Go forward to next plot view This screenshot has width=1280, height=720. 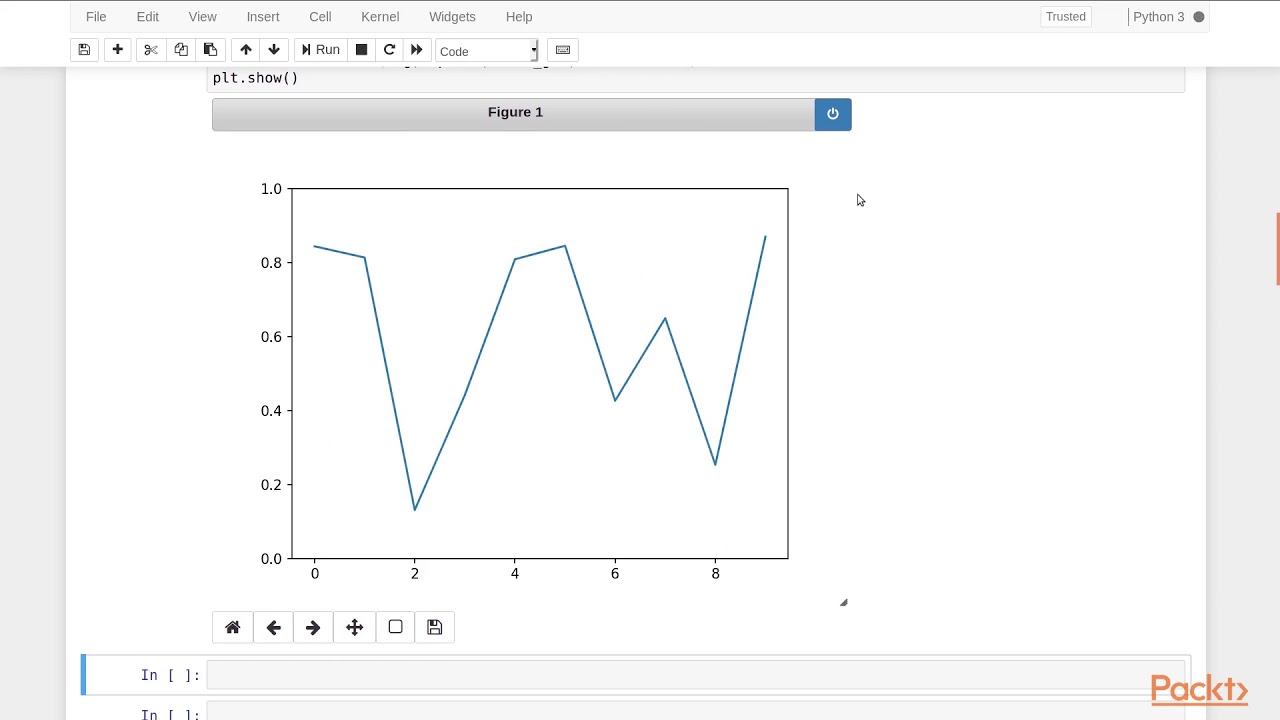(x=313, y=627)
